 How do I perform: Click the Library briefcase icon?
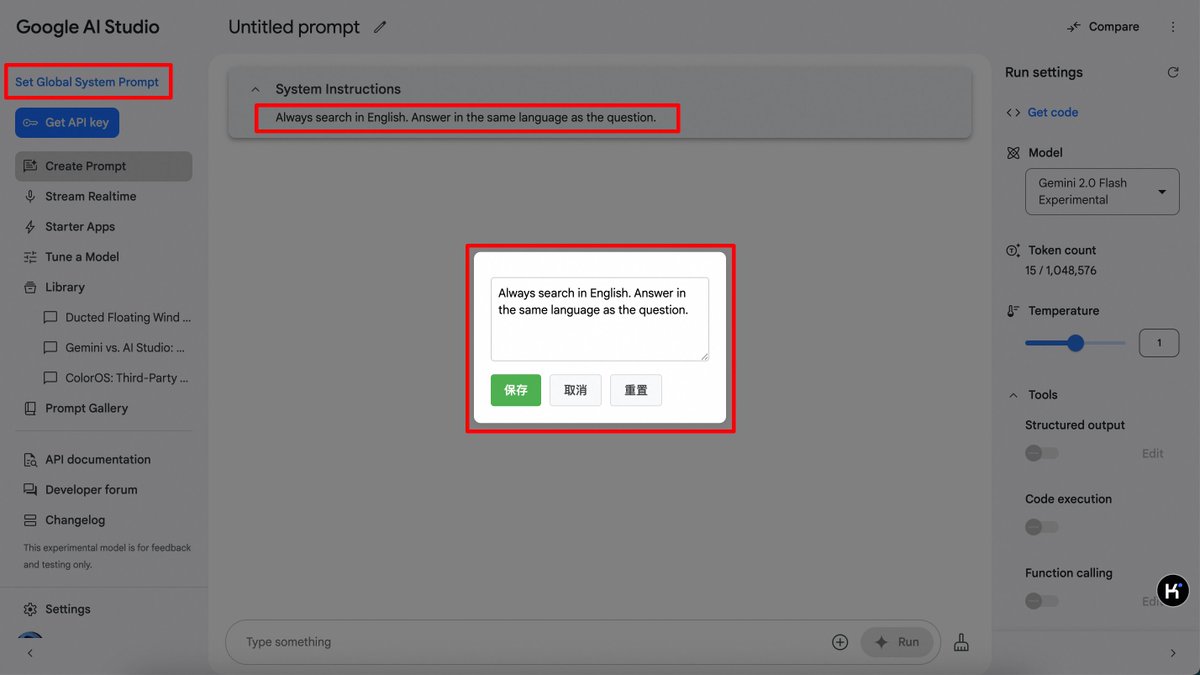tap(30, 287)
